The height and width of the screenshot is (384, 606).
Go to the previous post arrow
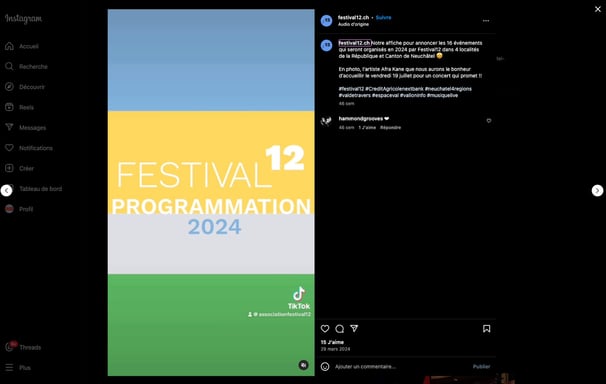pyautogui.click(x=6, y=190)
